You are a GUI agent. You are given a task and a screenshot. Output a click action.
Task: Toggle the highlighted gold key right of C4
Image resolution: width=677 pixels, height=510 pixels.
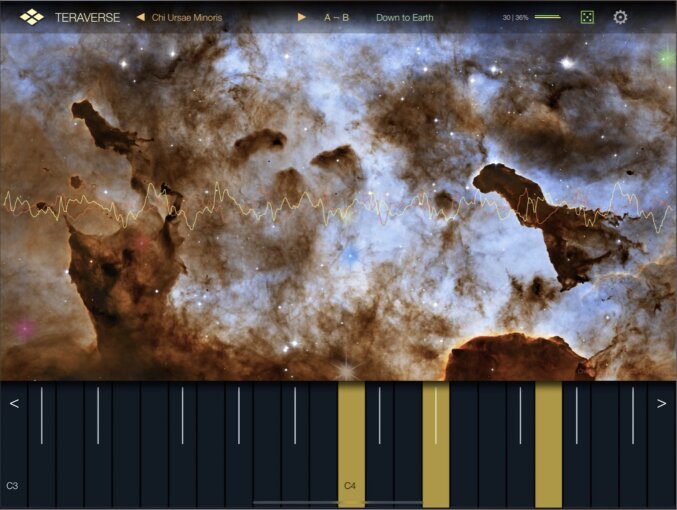[x=436, y=444]
